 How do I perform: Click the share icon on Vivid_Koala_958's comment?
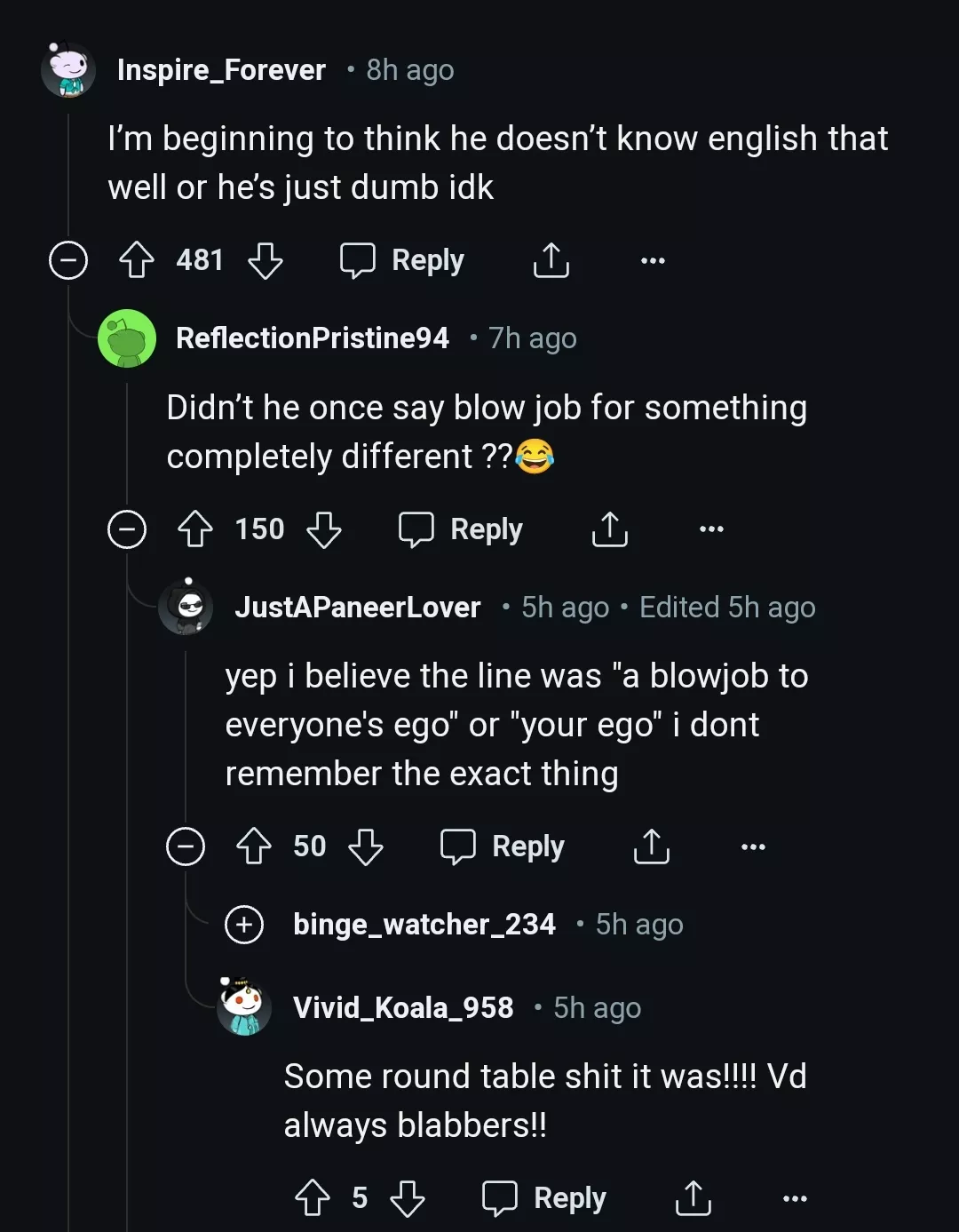pos(693,1198)
